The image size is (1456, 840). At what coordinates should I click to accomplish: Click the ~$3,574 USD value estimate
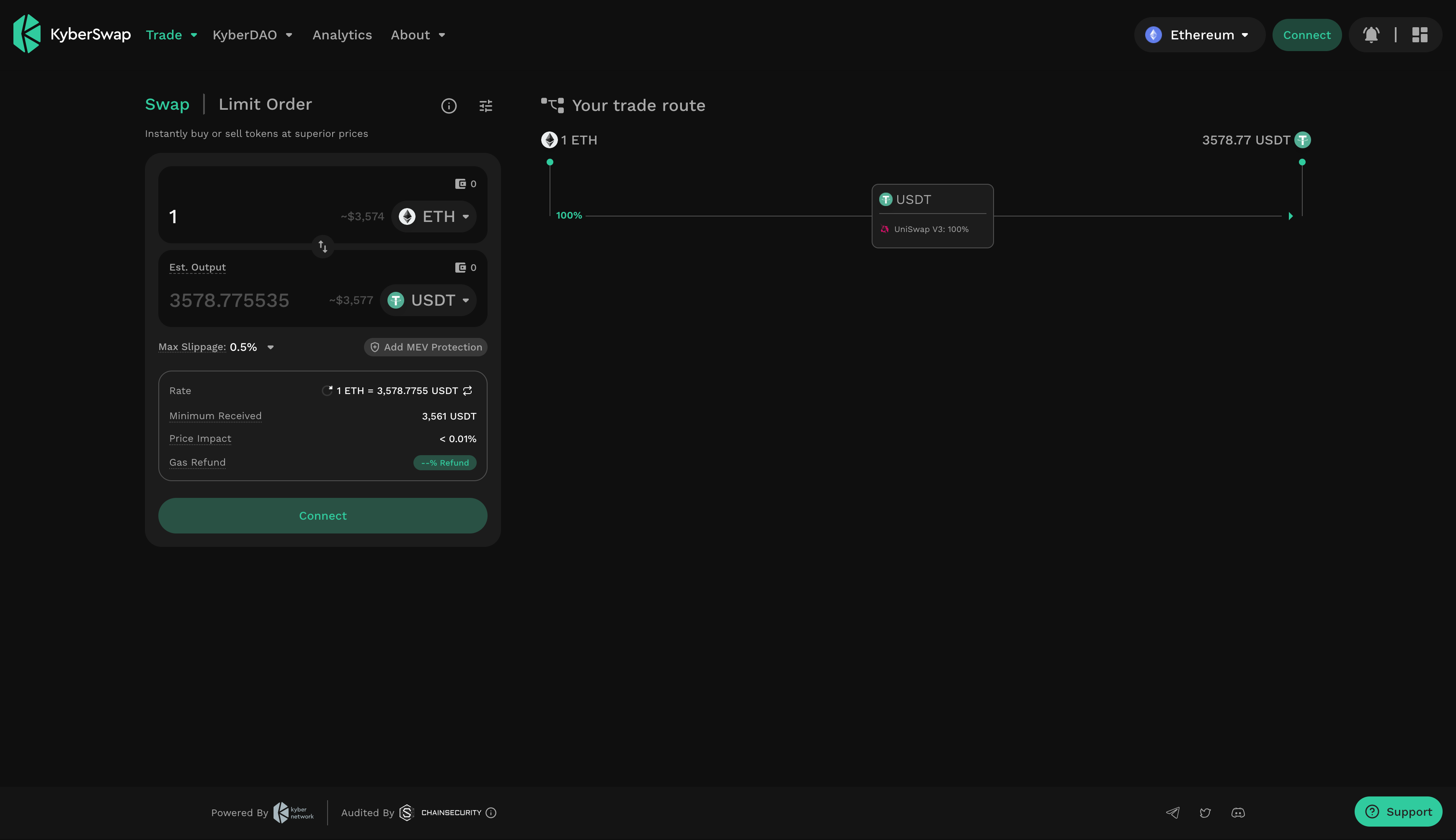[x=362, y=217]
